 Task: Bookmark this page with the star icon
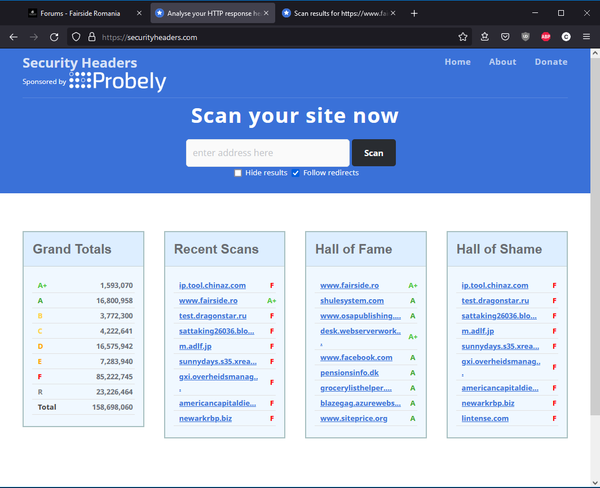pyautogui.click(x=463, y=37)
